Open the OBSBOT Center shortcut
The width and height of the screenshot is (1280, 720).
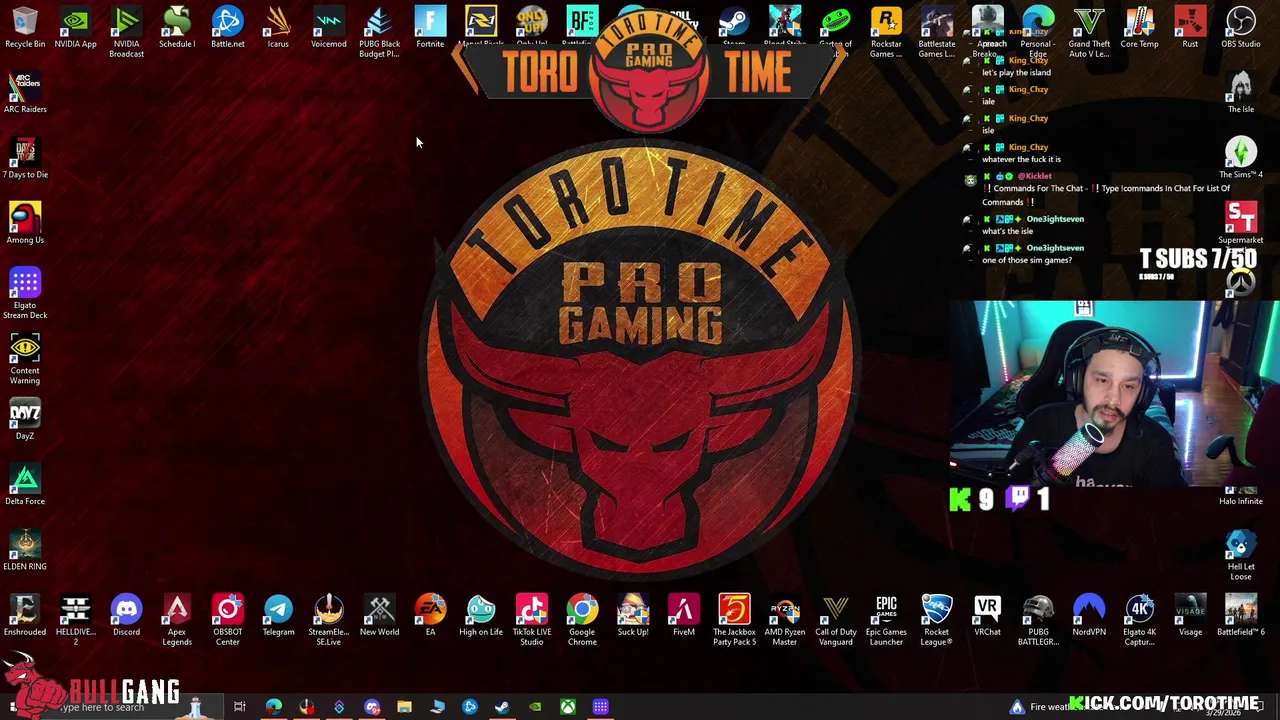click(x=227, y=620)
